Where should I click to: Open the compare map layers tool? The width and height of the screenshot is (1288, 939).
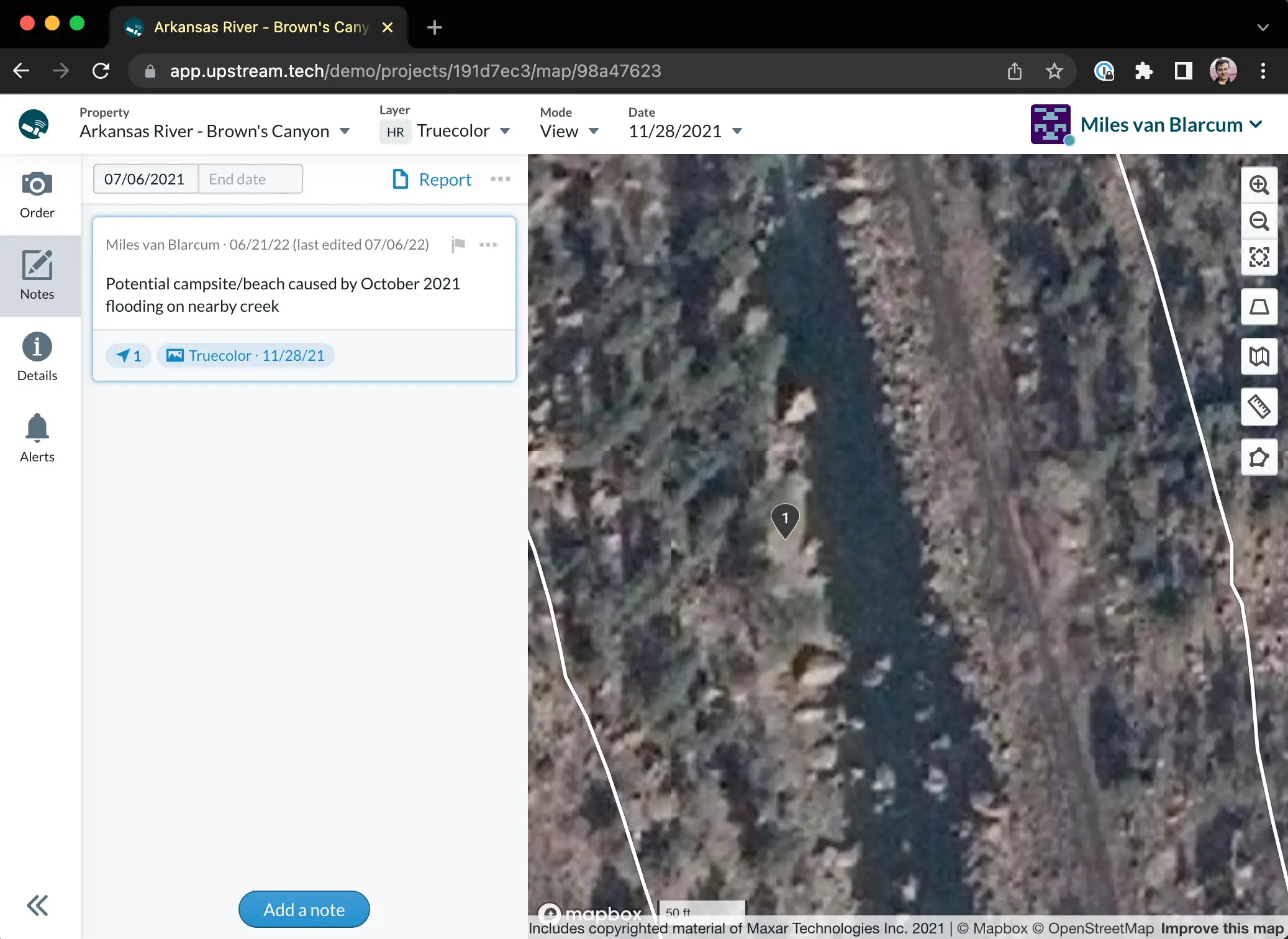point(1259,356)
